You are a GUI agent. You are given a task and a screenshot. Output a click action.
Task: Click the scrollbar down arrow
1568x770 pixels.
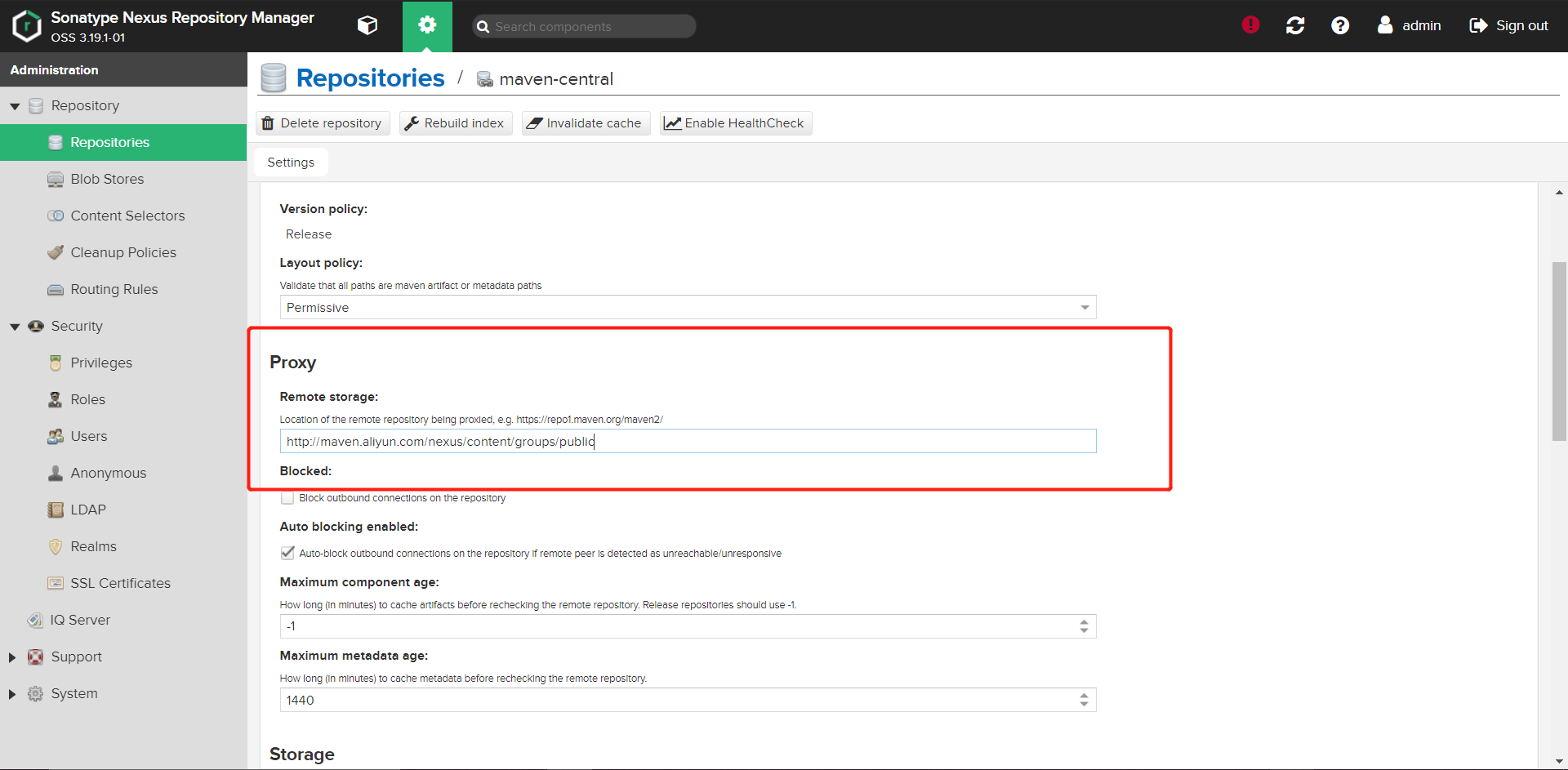[x=1559, y=761]
